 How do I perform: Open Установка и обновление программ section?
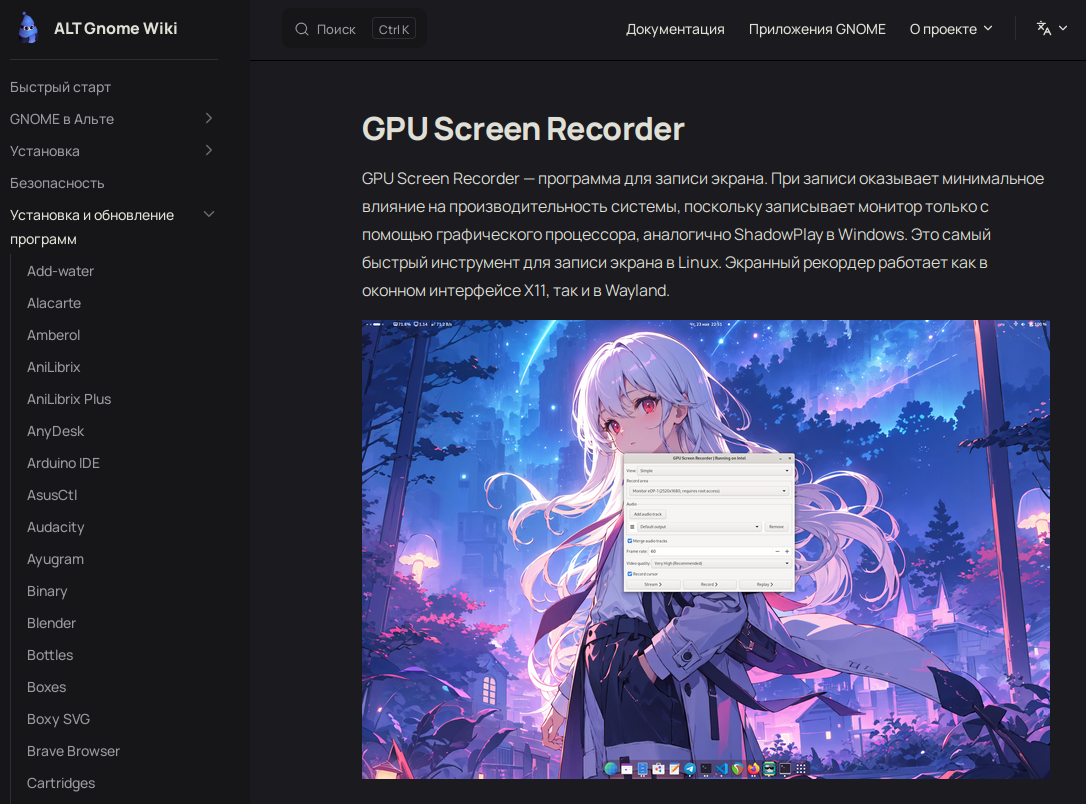(x=92, y=227)
